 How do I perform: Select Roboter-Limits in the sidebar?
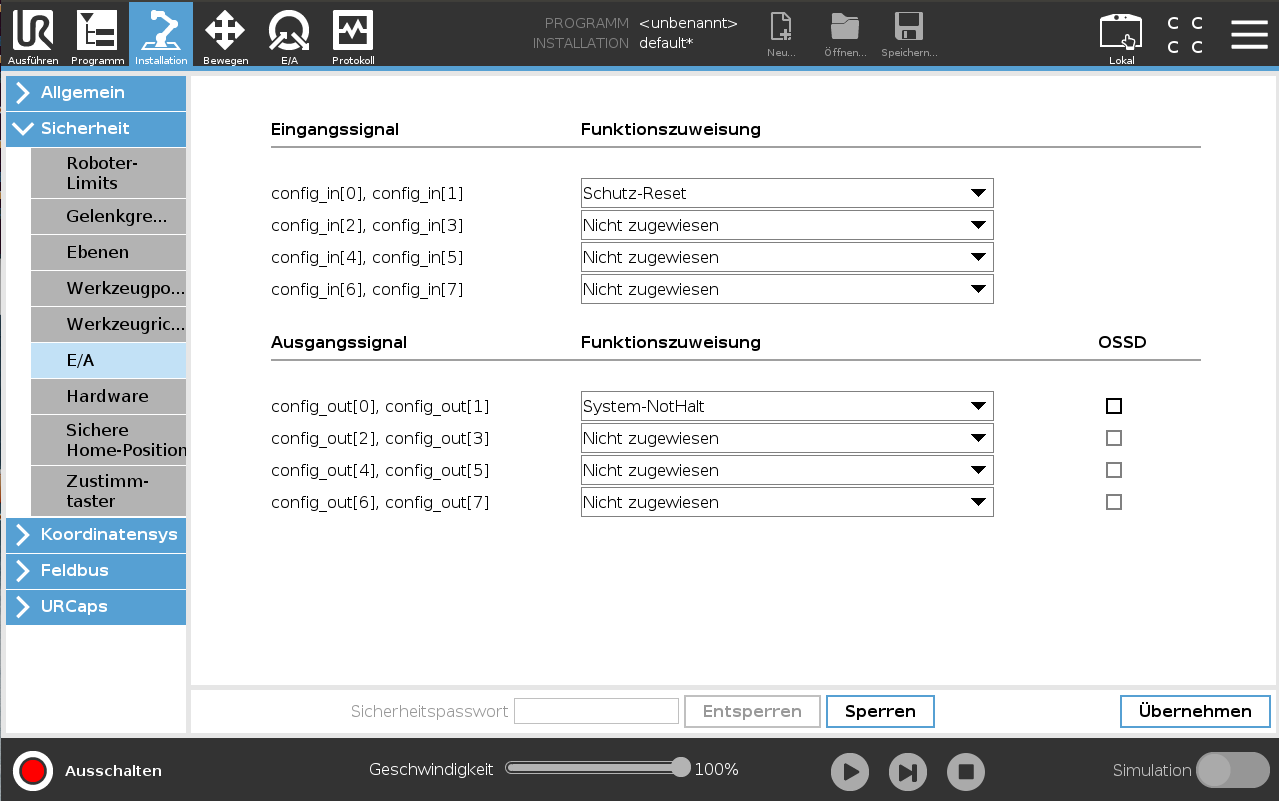(108, 173)
